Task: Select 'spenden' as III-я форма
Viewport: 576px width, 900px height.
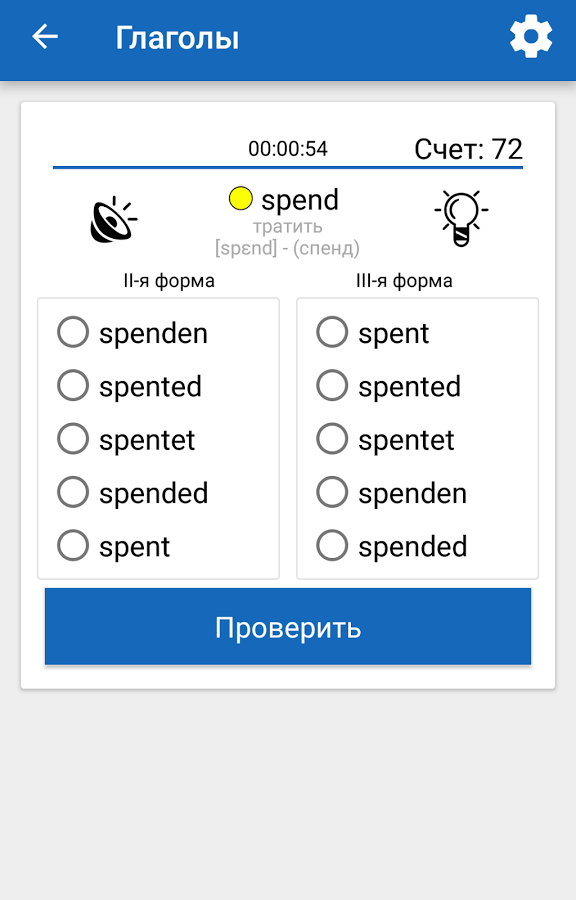Action: 392,492
